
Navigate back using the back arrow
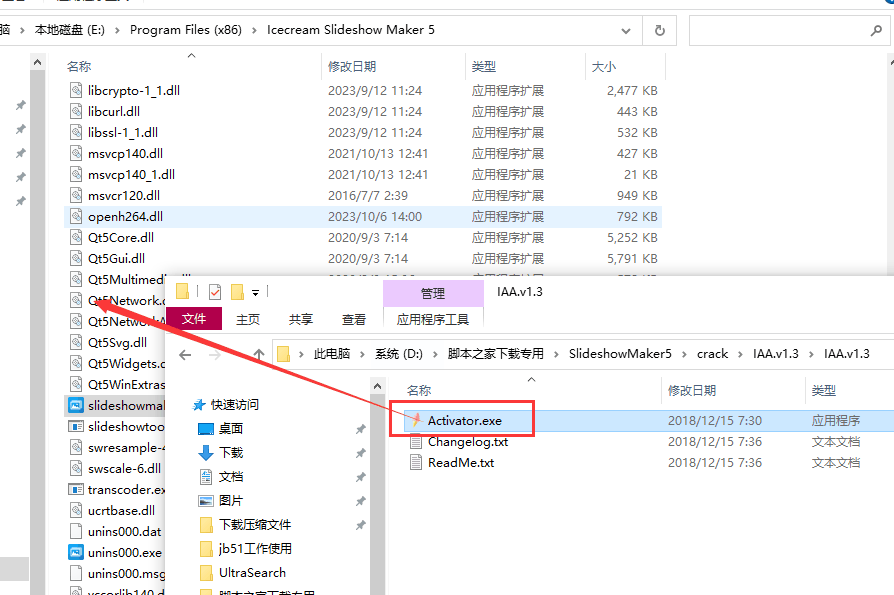click(x=185, y=353)
